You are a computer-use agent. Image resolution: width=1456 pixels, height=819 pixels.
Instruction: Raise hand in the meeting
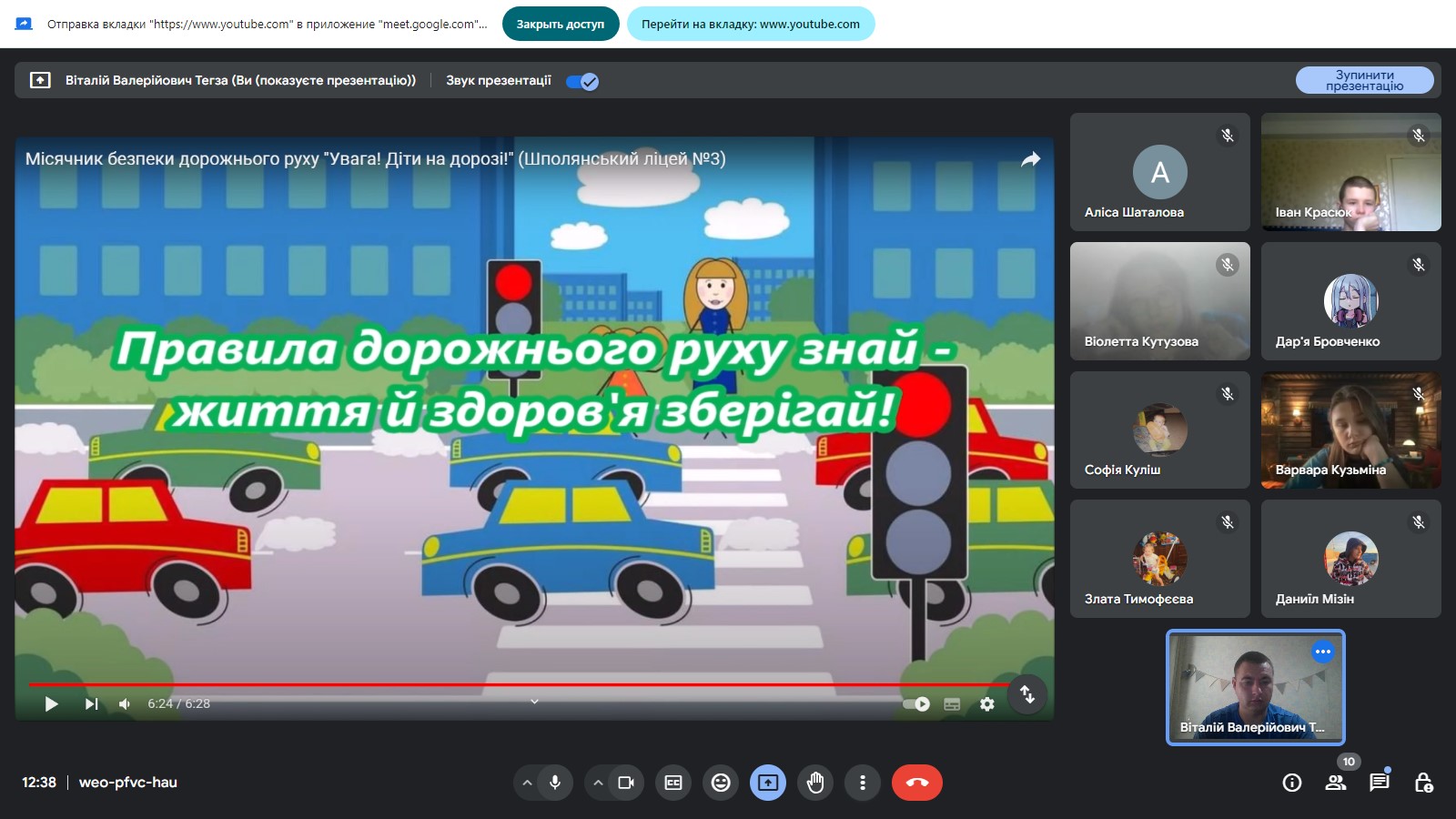click(815, 783)
